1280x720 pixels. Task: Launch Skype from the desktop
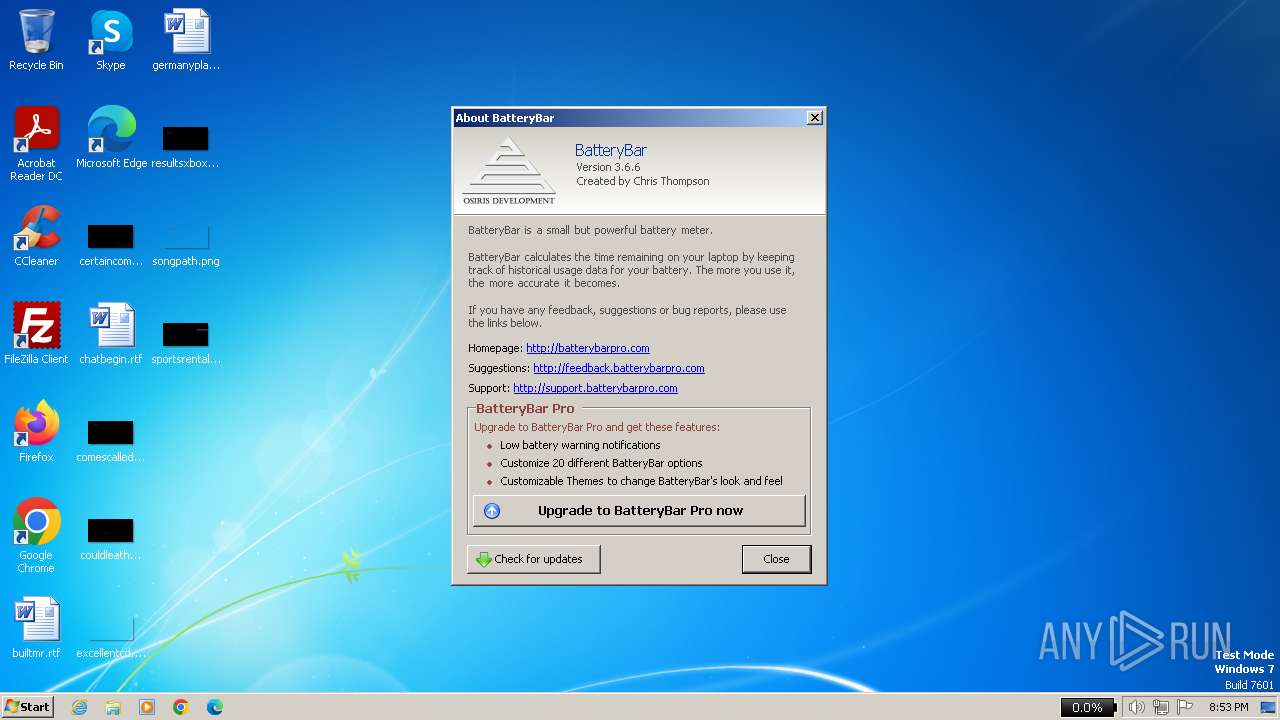tap(111, 40)
